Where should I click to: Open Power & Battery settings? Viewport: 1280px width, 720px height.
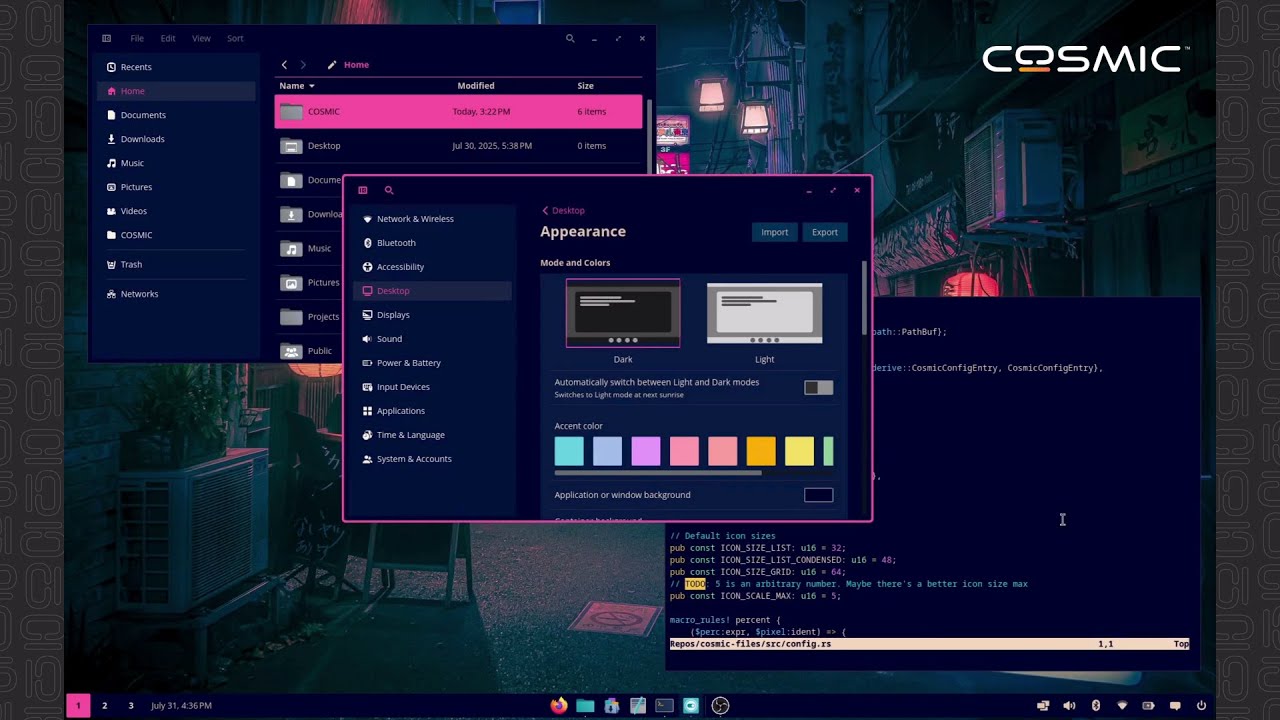[x=432, y=362]
